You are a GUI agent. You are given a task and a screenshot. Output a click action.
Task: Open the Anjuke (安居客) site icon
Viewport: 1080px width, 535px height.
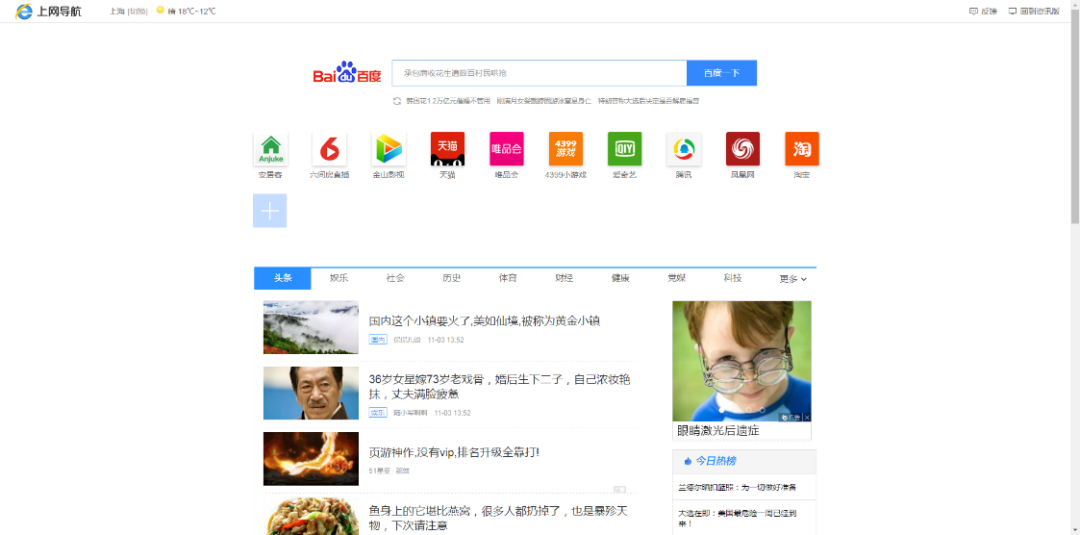coord(271,149)
